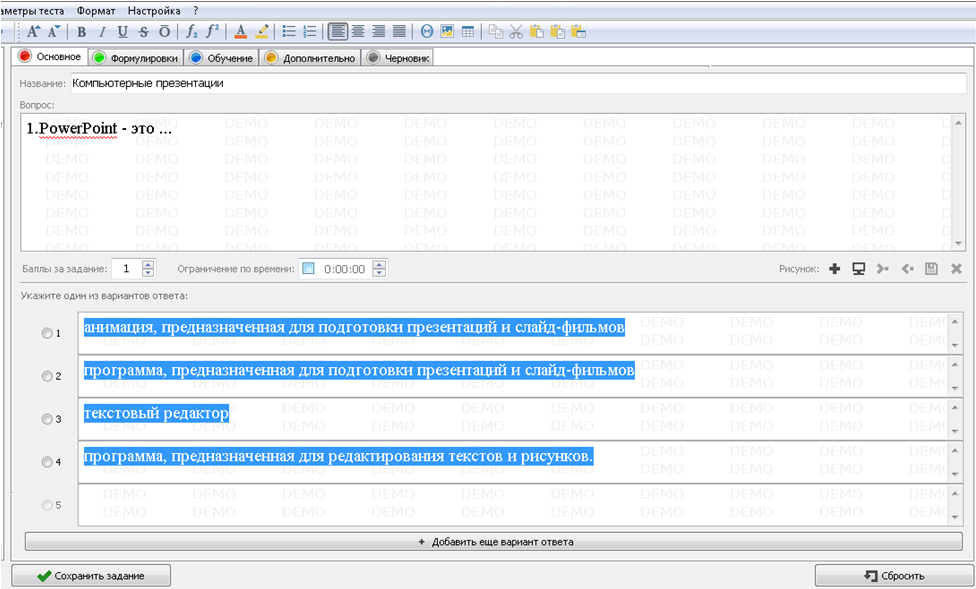This screenshot has height=589, width=976.
Task: Select answer radio button 4
Action: point(47,462)
